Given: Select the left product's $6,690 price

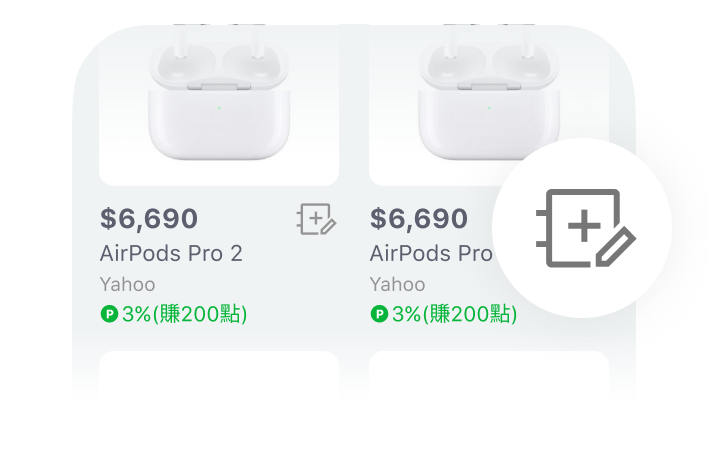Looking at the screenshot, I should [x=149, y=218].
